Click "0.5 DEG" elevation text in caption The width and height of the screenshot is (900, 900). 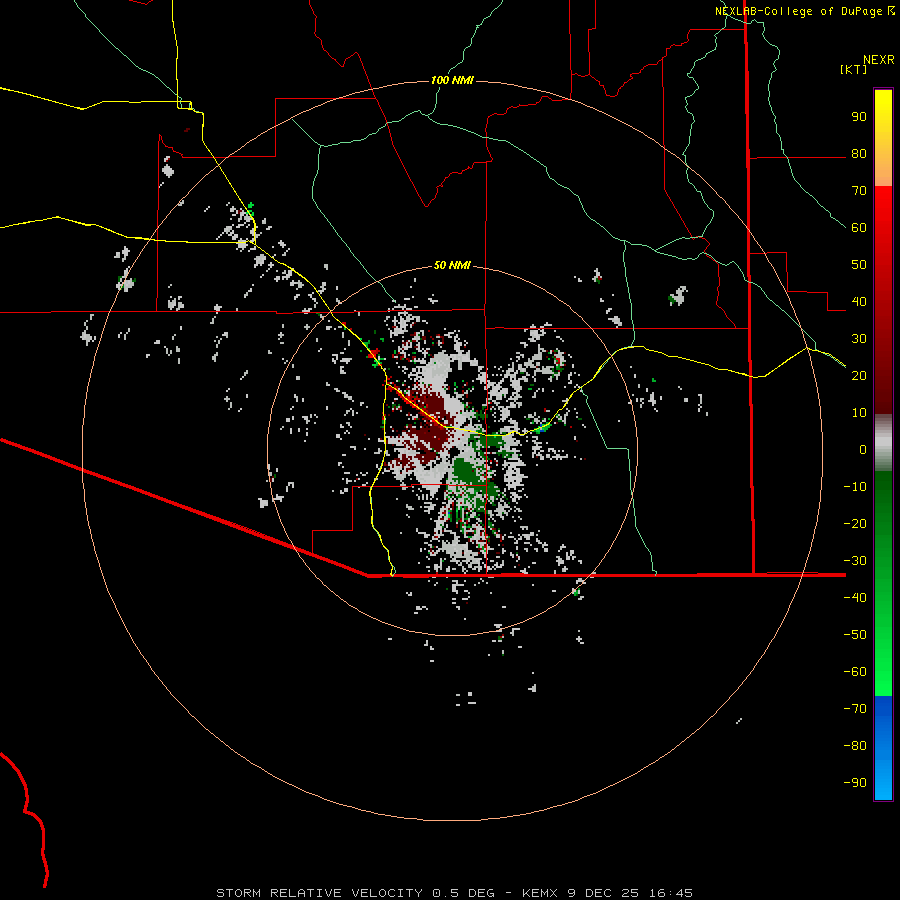463,893
